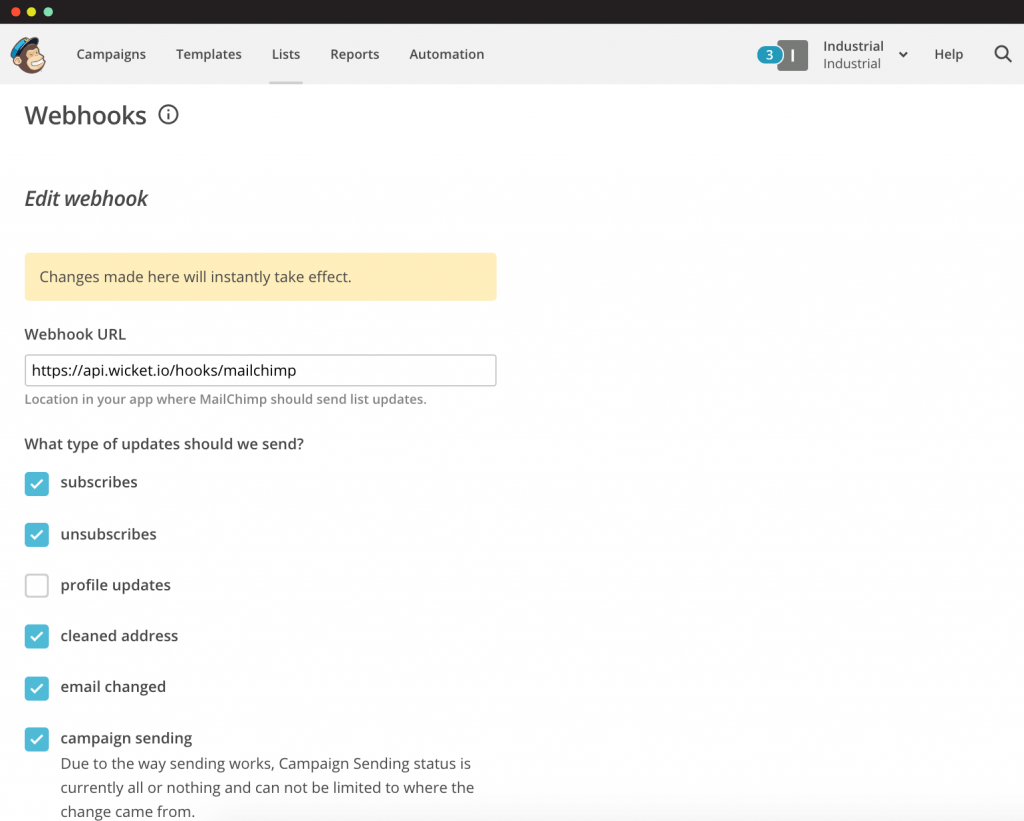Turn off the campaign sending checkbox
Screen dimensions: 1024x821
click(37, 739)
